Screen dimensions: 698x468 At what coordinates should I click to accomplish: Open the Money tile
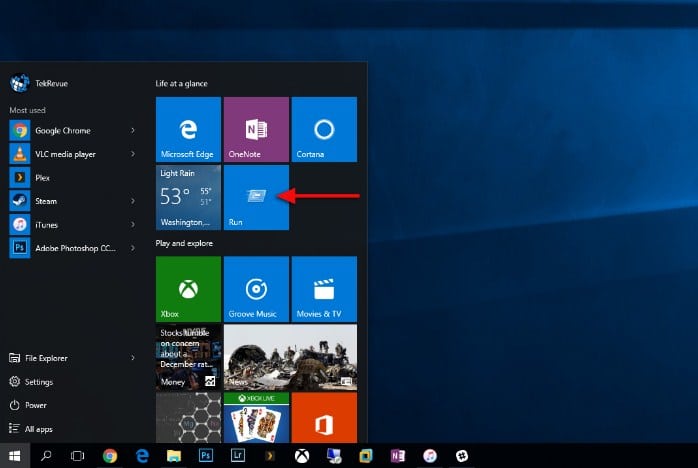click(188, 357)
